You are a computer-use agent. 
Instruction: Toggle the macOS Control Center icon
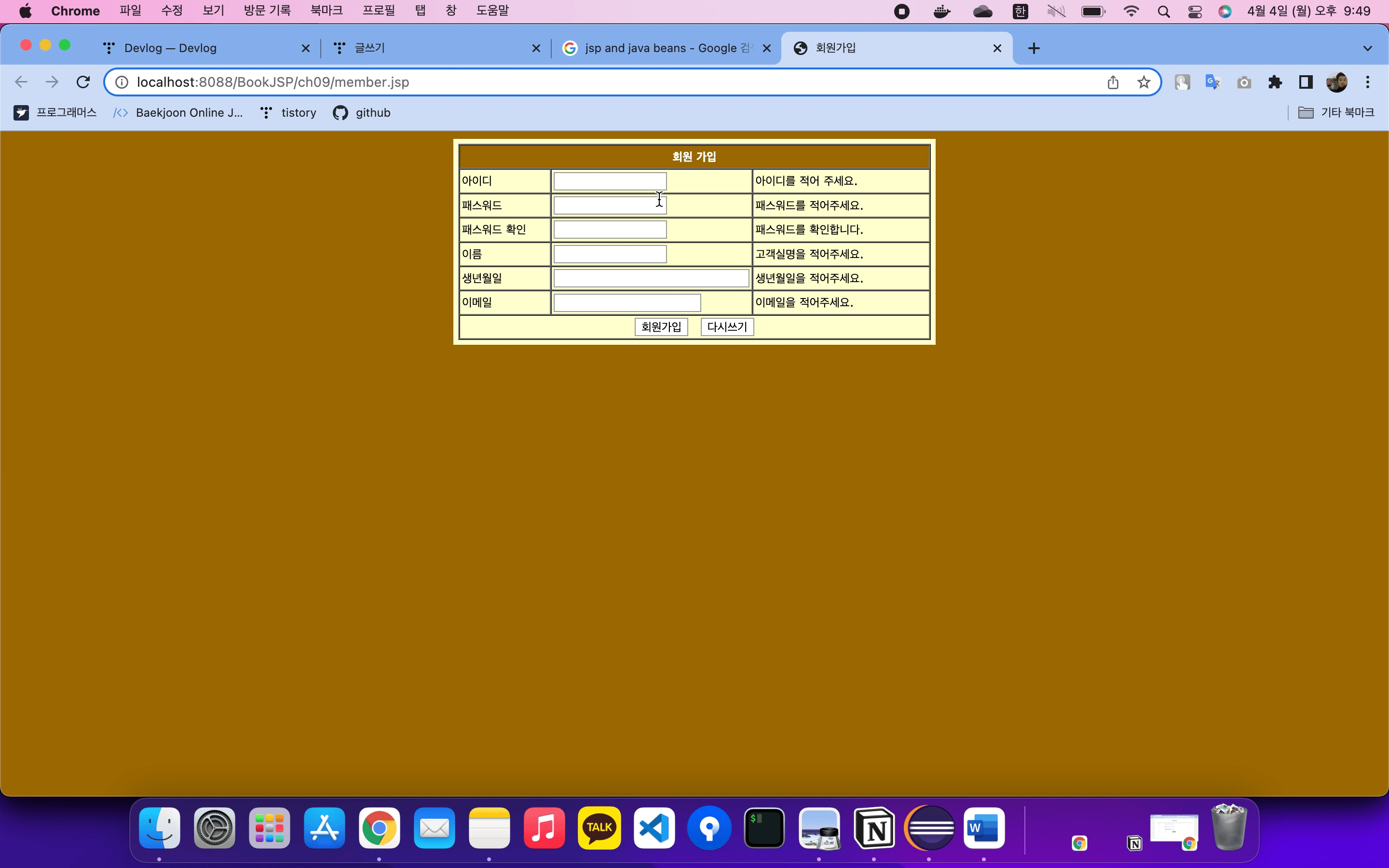pos(1195,12)
